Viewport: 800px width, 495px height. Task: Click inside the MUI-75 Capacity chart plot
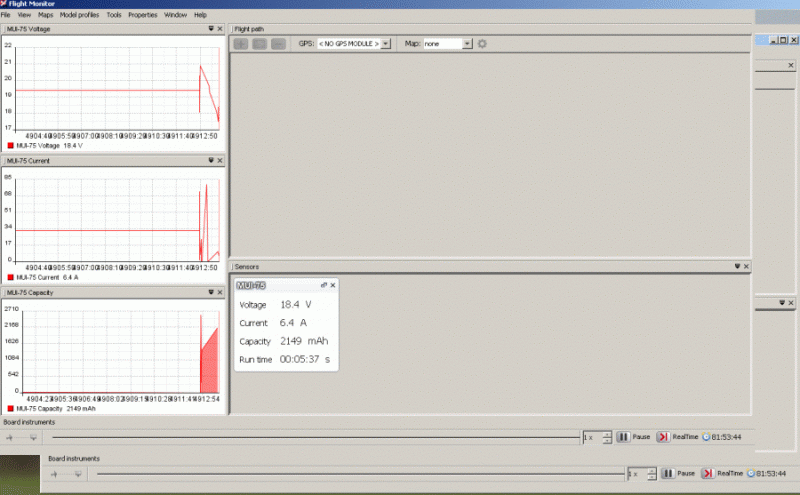(x=121, y=352)
